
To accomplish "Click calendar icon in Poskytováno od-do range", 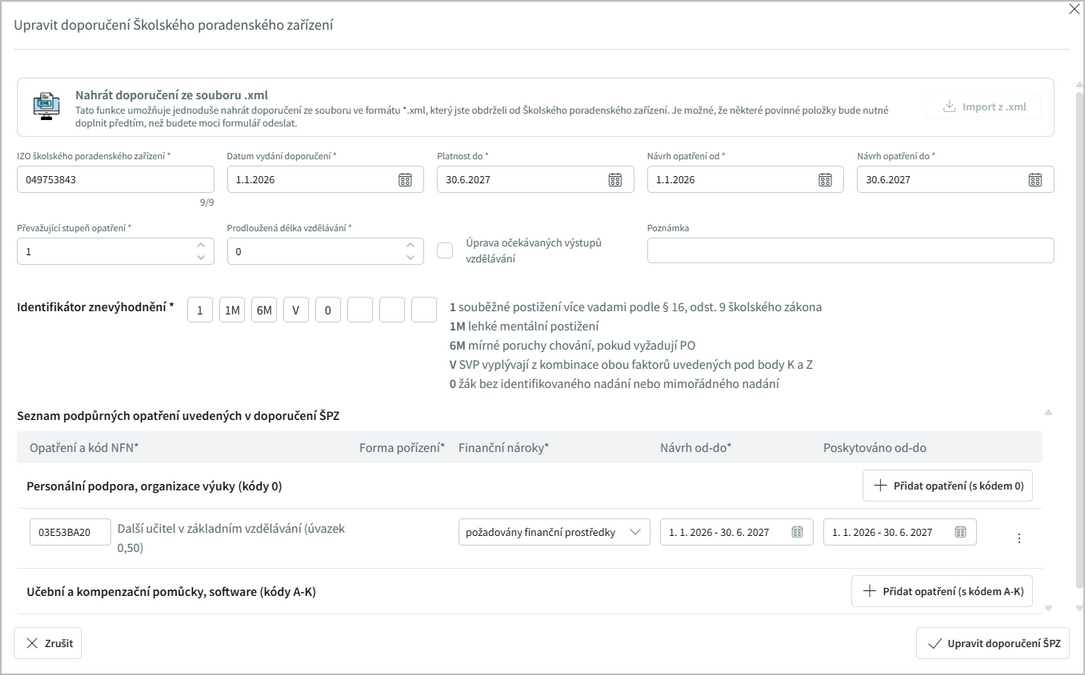I will [960, 532].
